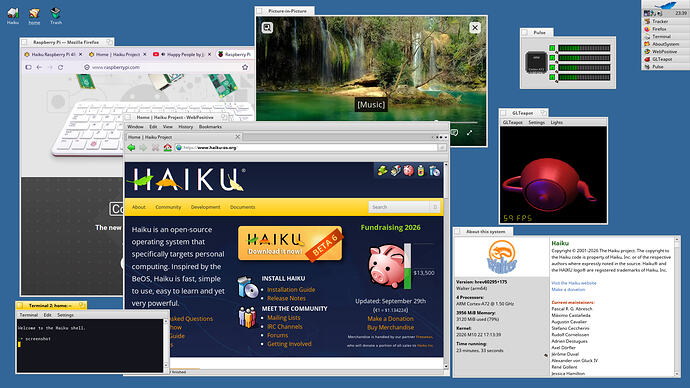Viewport: 690px width, 388px height.
Task: Open the WebPositive Window menu
Action: pyautogui.click(x=135, y=127)
